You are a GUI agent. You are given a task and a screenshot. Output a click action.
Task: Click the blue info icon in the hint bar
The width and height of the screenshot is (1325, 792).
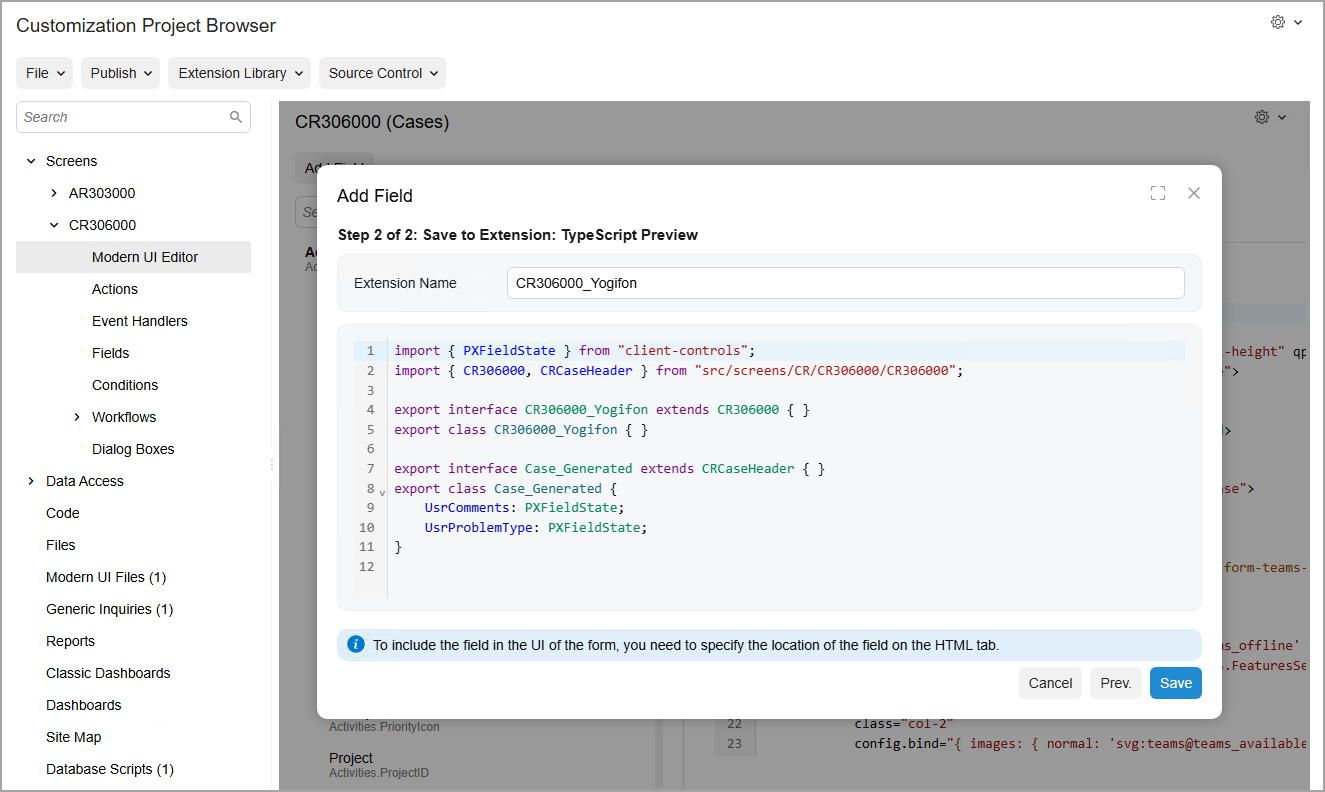click(x=355, y=645)
